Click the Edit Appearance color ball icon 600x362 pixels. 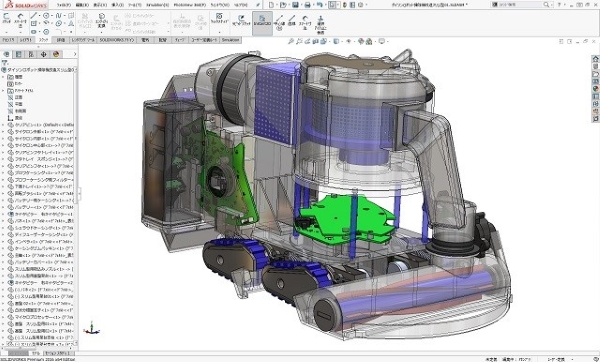[360, 41]
